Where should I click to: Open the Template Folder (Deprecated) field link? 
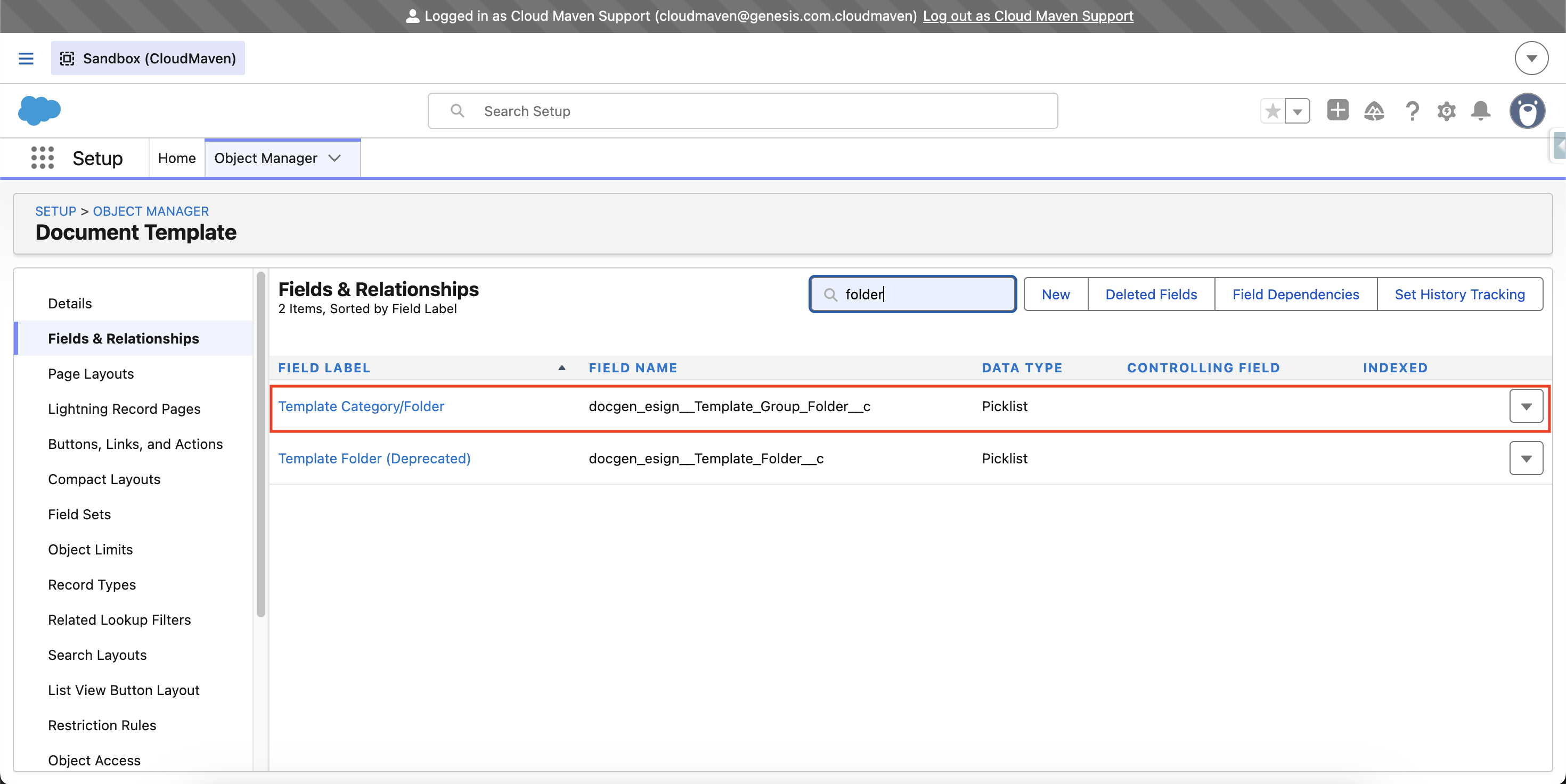coord(374,458)
